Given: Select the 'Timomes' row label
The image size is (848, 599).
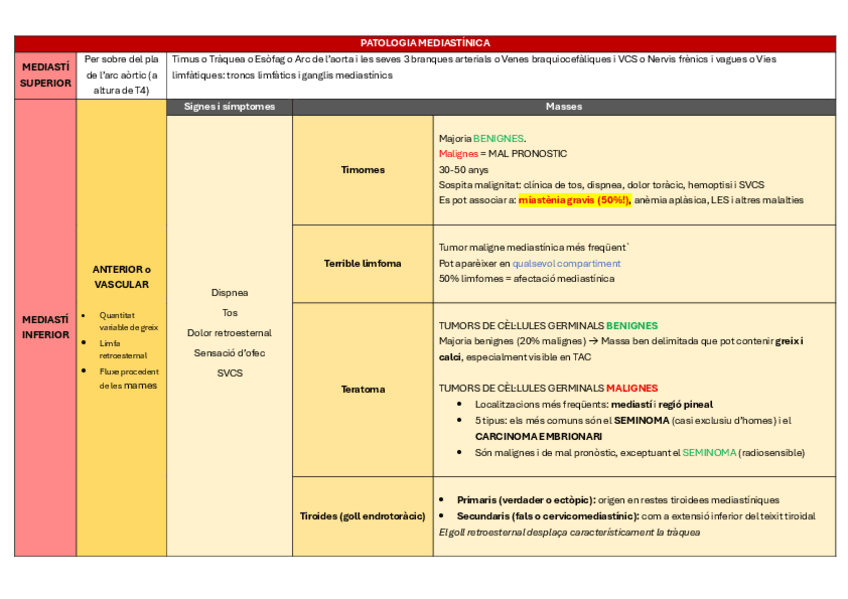Looking at the screenshot, I should click(x=361, y=170).
